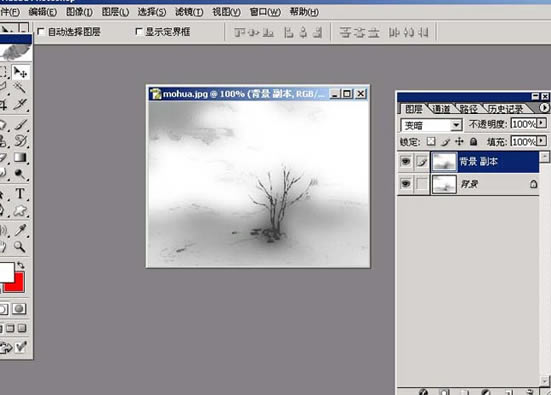Open the 帮助(H) menu
This screenshot has width=551, height=395.
(x=304, y=12)
